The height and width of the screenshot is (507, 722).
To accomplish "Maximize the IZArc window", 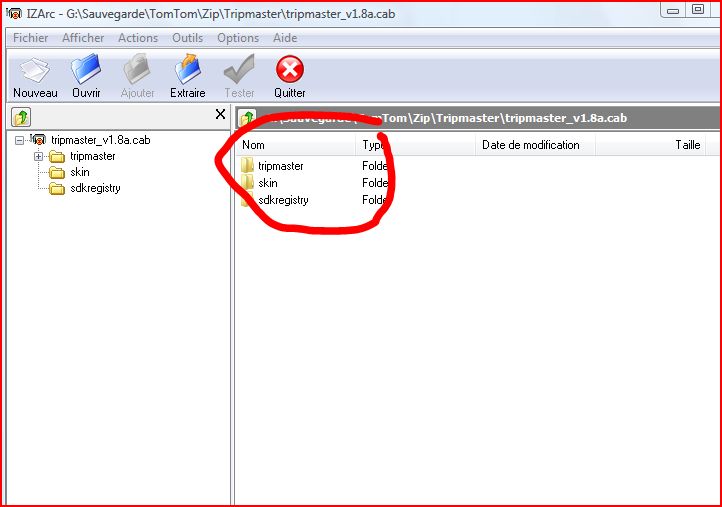I will [x=698, y=9].
